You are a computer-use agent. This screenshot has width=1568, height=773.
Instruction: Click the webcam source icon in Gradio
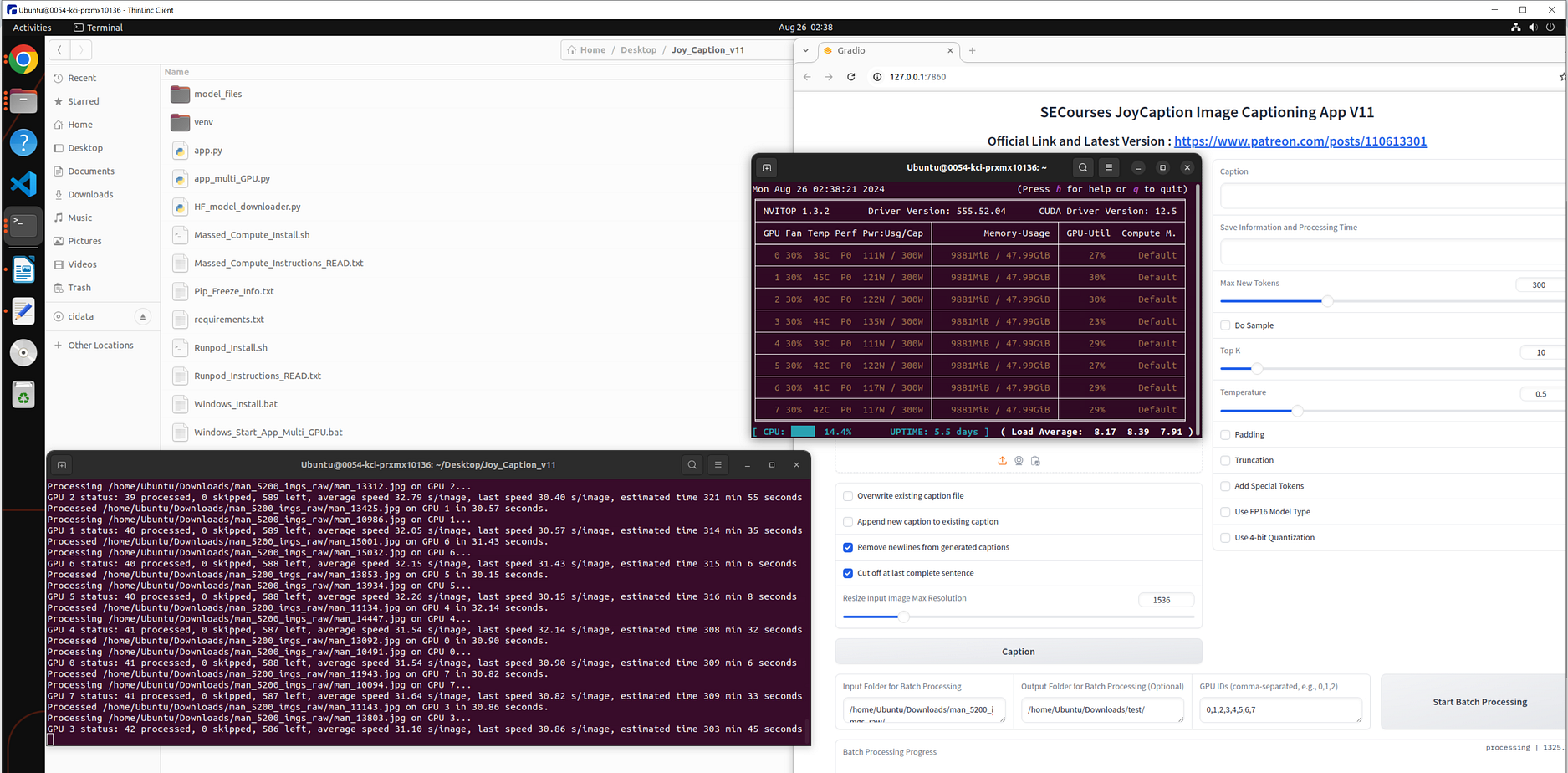coord(1019,461)
